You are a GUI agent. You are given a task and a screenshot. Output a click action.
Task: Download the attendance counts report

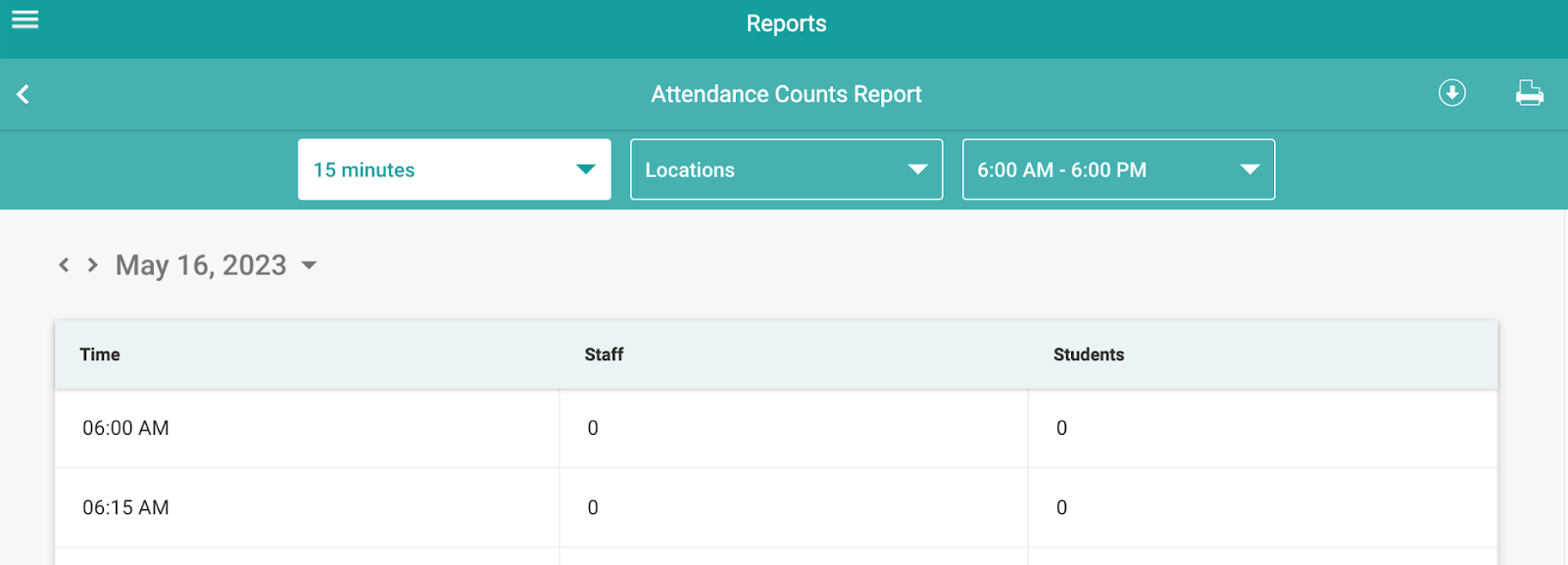1451,93
